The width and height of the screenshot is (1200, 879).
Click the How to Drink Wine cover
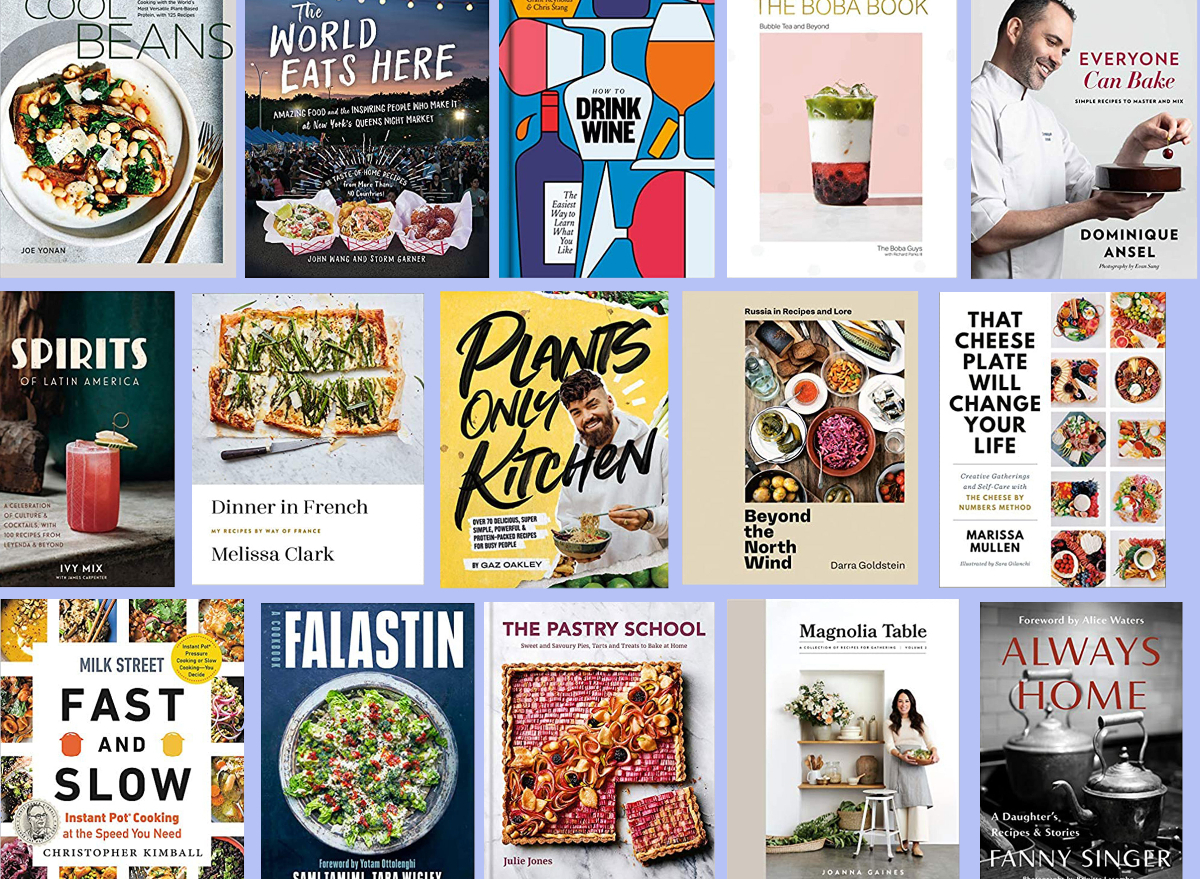[x=607, y=138]
